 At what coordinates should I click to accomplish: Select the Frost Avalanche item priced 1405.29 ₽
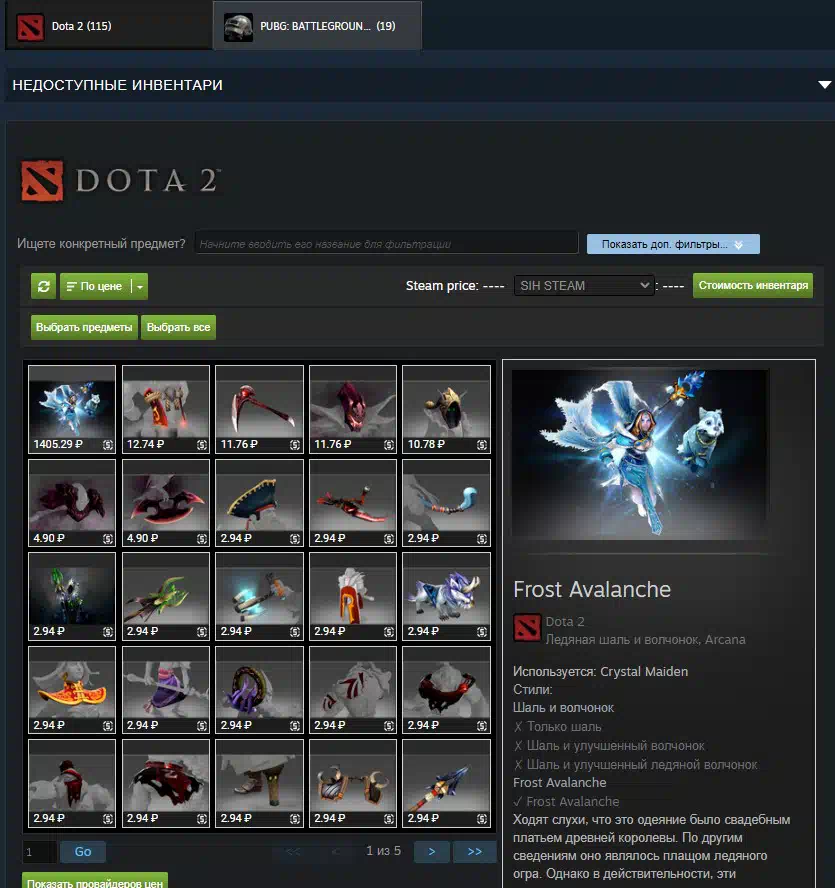pyautogui.click(x=72, y=409)
